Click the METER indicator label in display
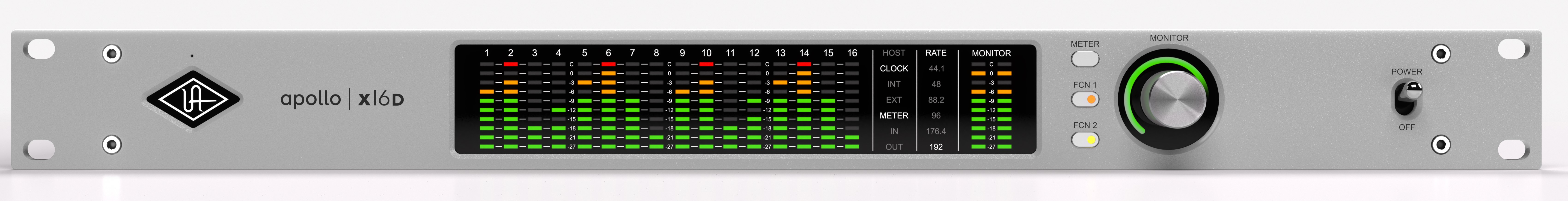The width and height of the screenshot is (1568, 201). (894, 116)
